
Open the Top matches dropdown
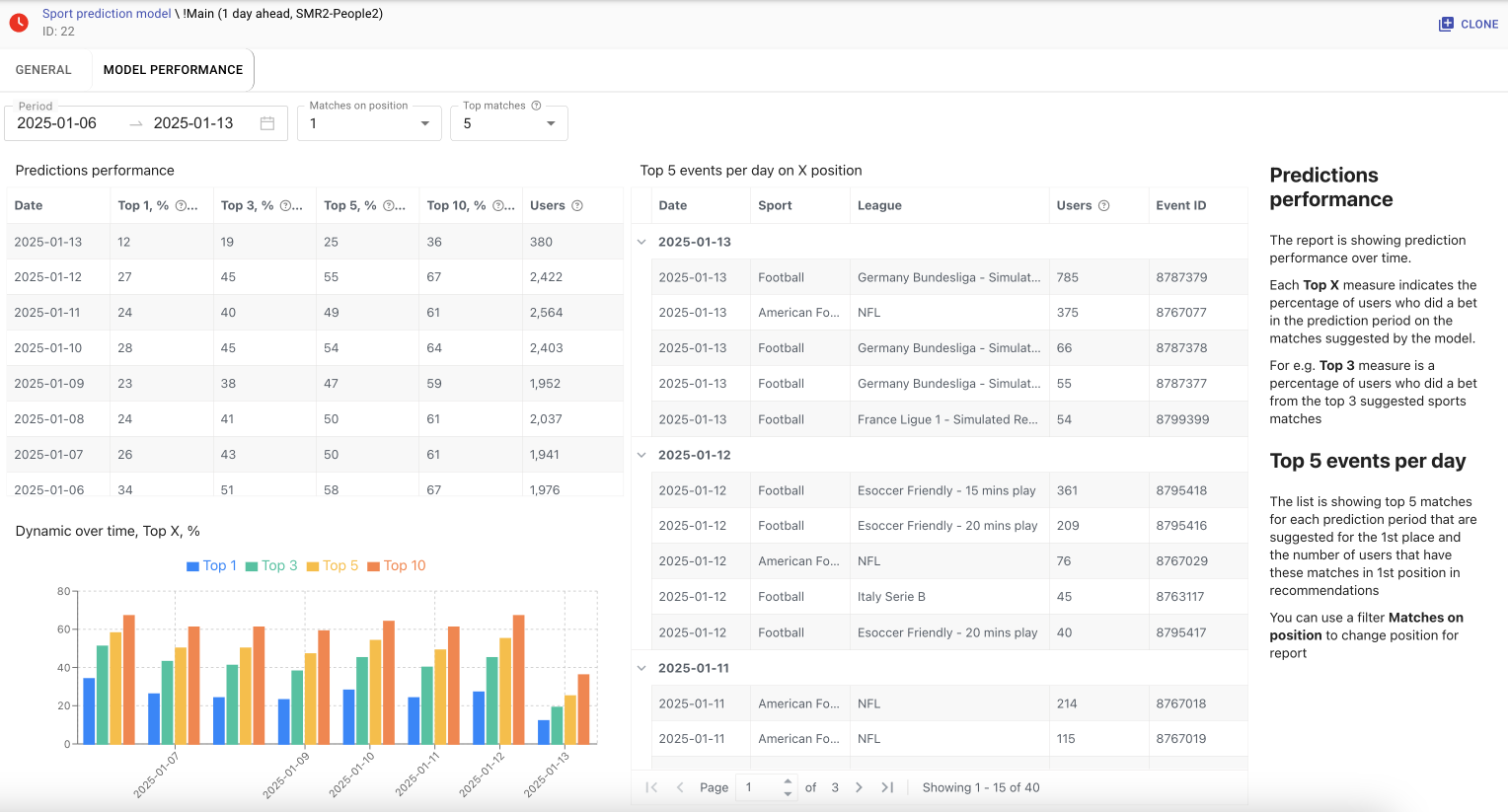click(508, 123)
